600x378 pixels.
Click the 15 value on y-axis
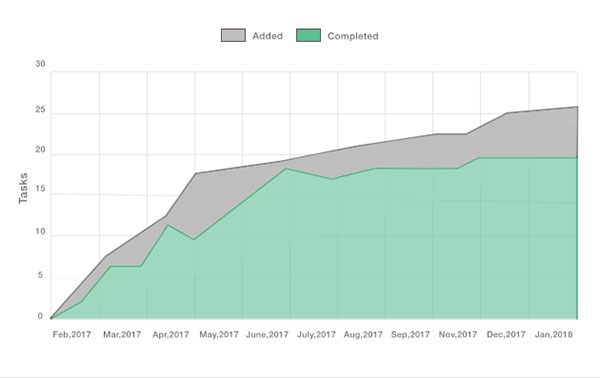click(40, 188)
